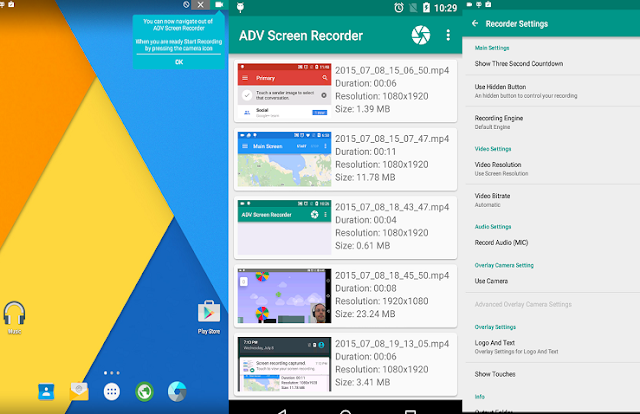Image resolution: width=640 pixels, height=414 pixels.
Task: Tap the battery charging status icon
Action: 427,7
